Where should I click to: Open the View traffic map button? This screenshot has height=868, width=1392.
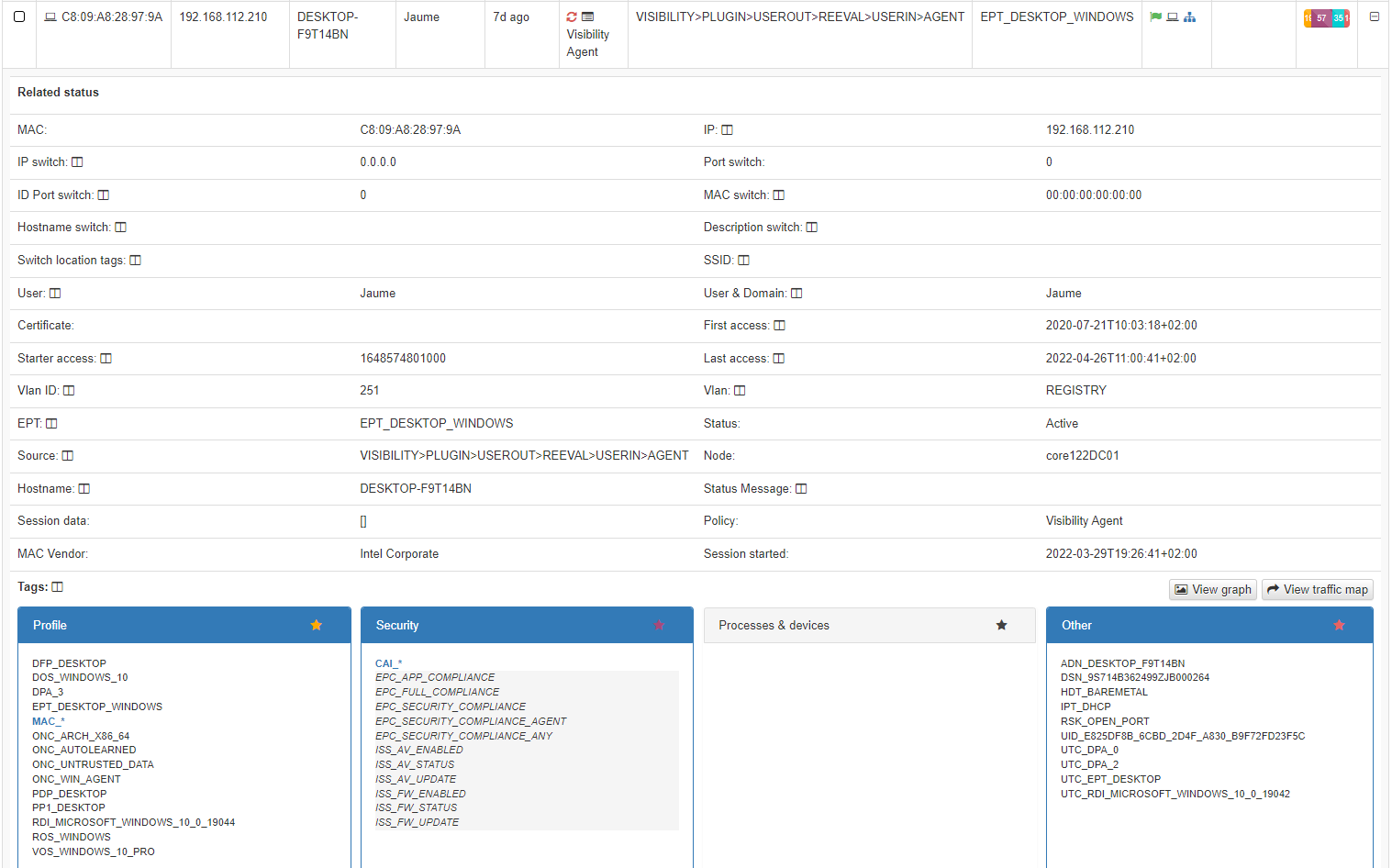1317,590
